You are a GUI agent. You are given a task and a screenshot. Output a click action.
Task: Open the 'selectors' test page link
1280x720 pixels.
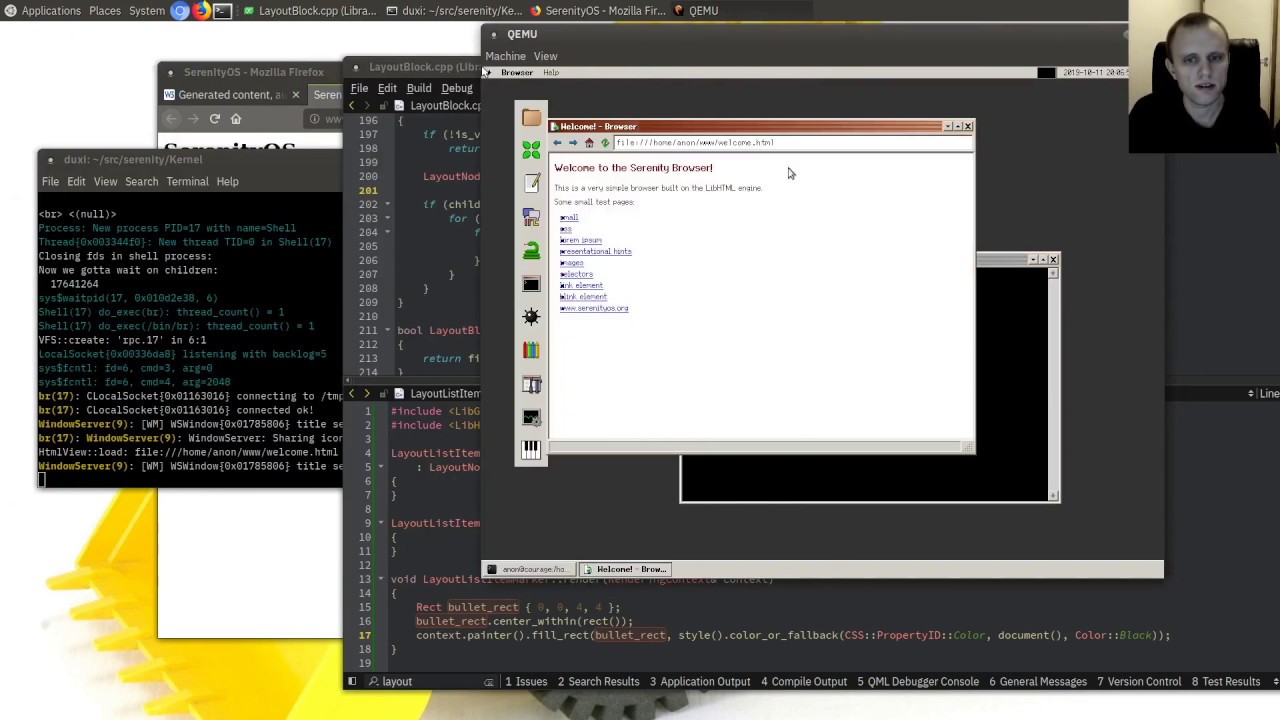pos(576,274)
